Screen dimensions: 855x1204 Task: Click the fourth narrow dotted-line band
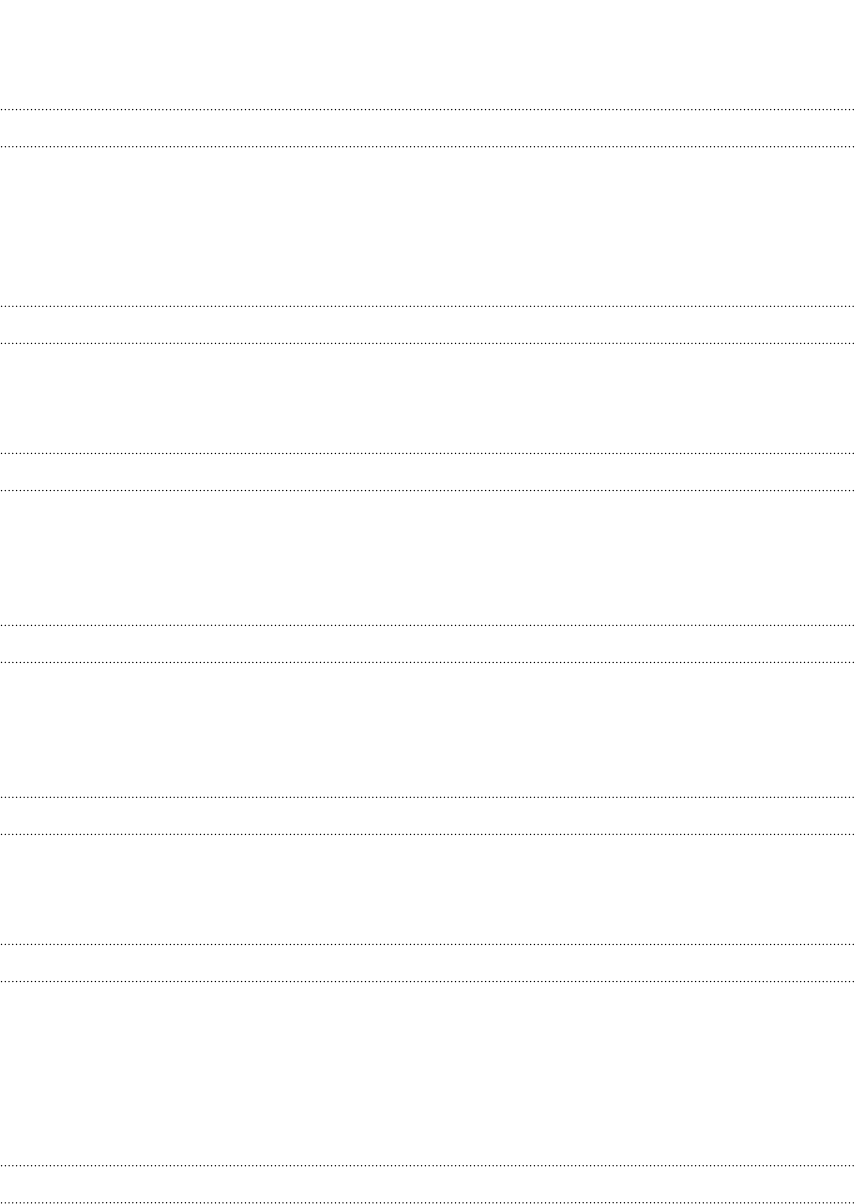pyautogui.click(x=427, y=643)
